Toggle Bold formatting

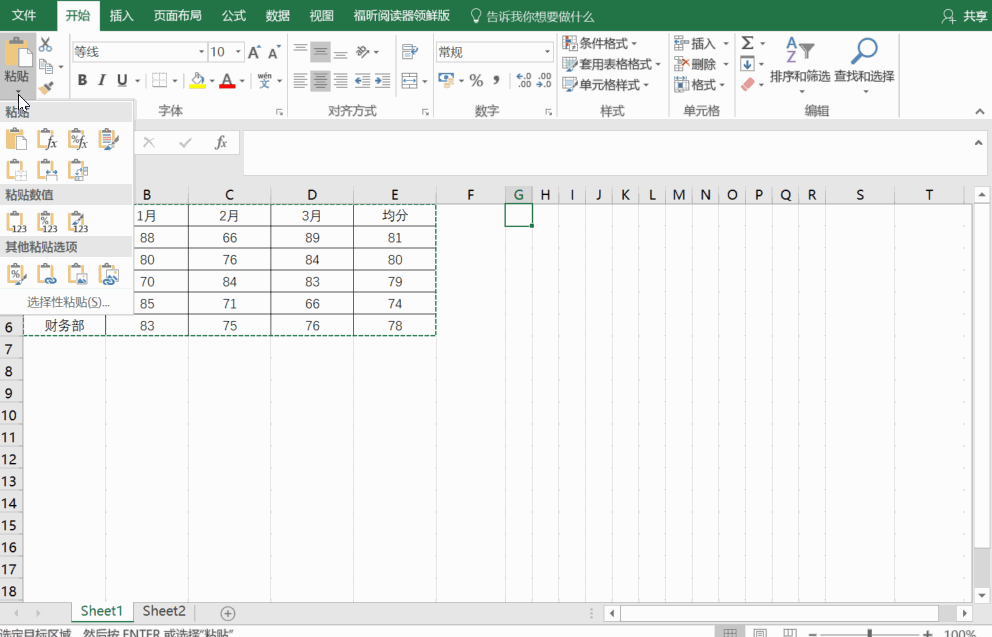(82, 81)
